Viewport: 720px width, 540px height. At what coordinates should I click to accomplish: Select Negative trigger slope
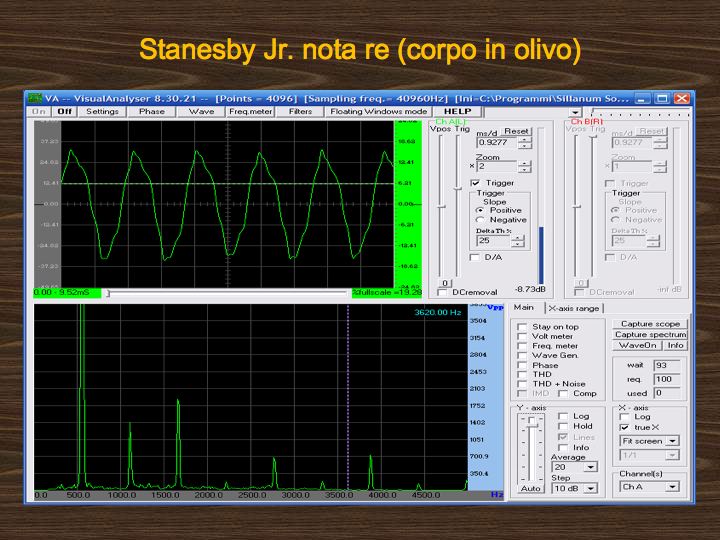click(480, 220)
